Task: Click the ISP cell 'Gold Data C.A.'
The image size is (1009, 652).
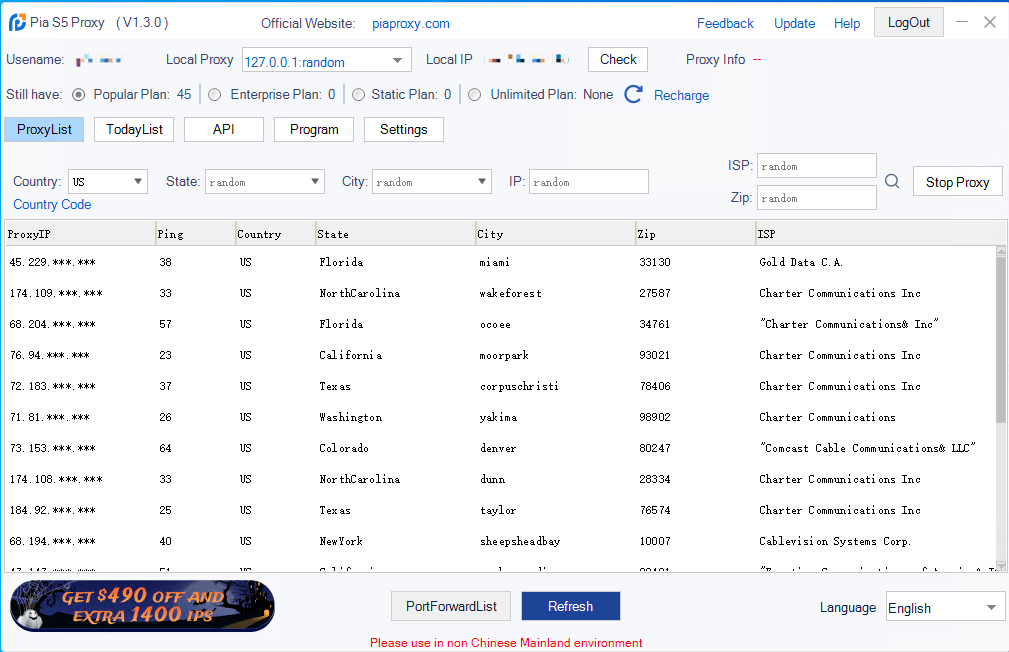Action: click(801, 262)
